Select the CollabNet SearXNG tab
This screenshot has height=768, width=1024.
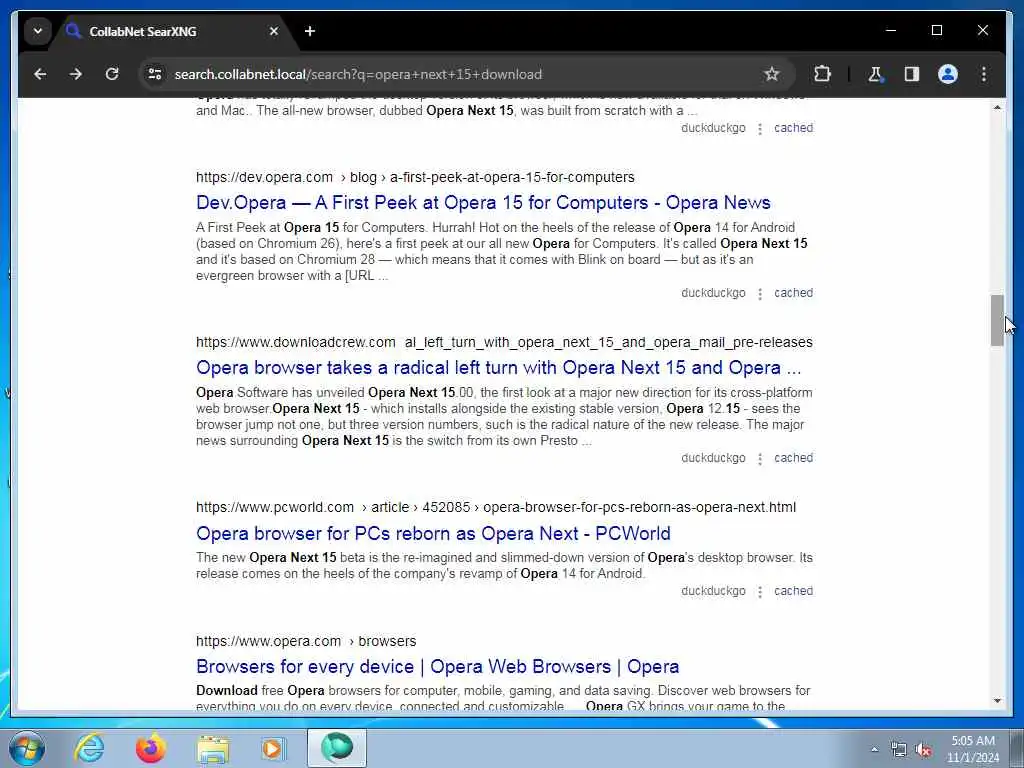(x=173, y=31)
